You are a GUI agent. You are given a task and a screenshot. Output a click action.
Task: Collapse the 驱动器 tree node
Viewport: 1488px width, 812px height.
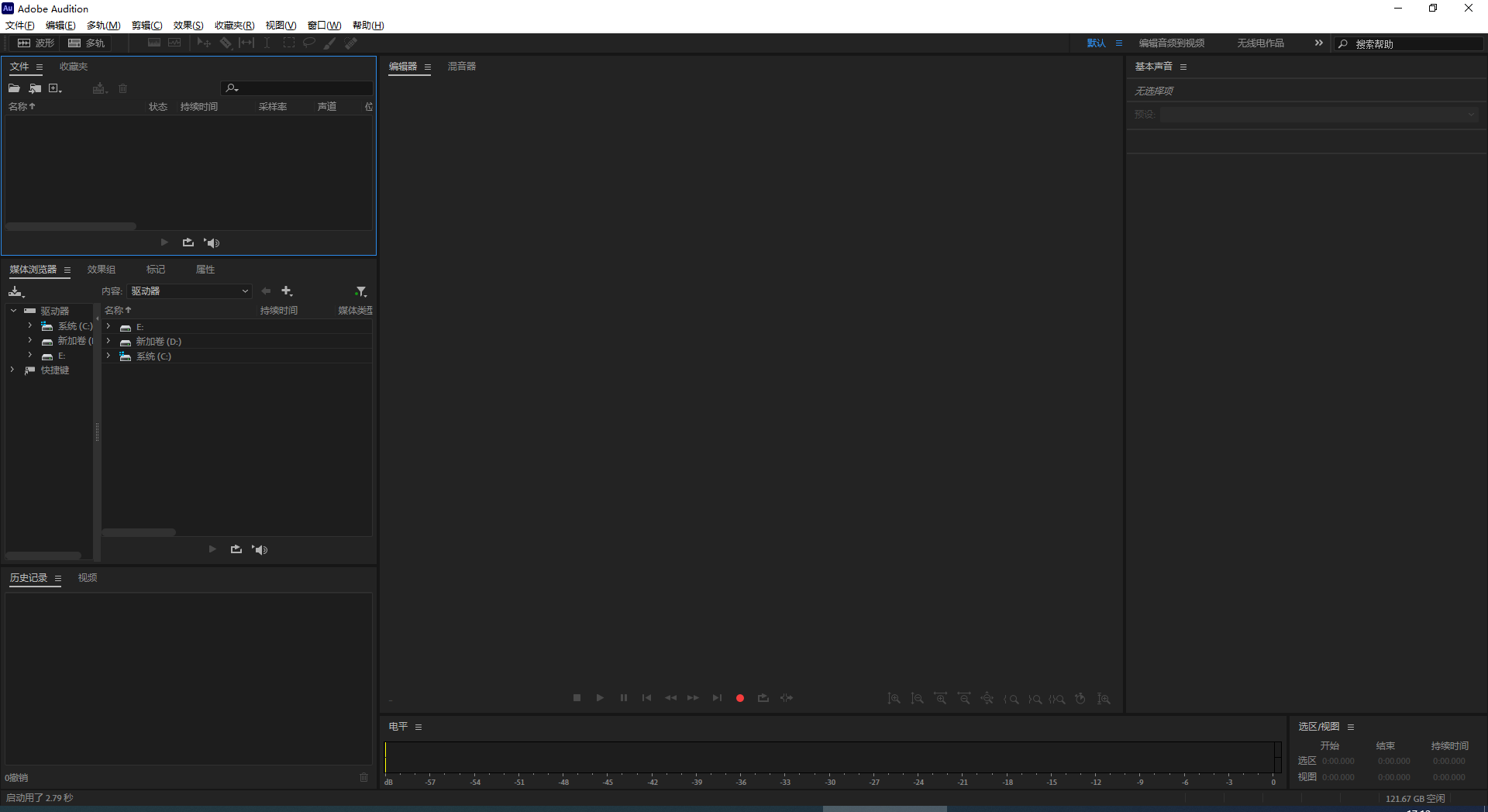(13, 311)
